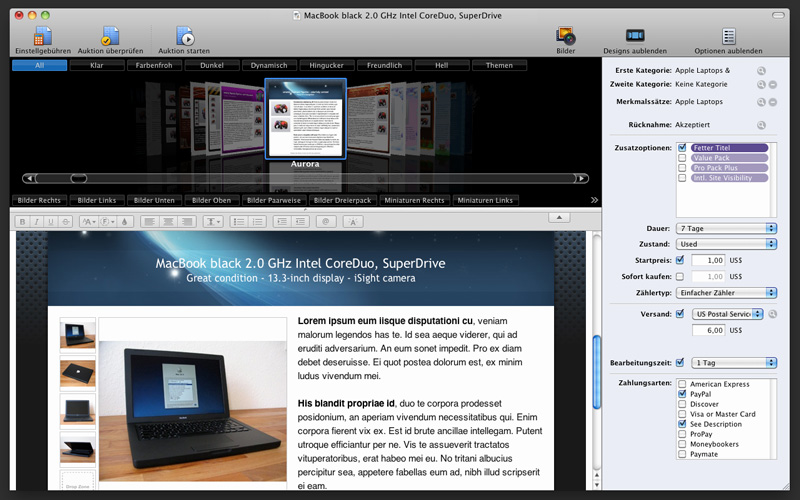Toggle the Bearbeitungszeit checkbox

pyautogui.click(x=680, y=363)
